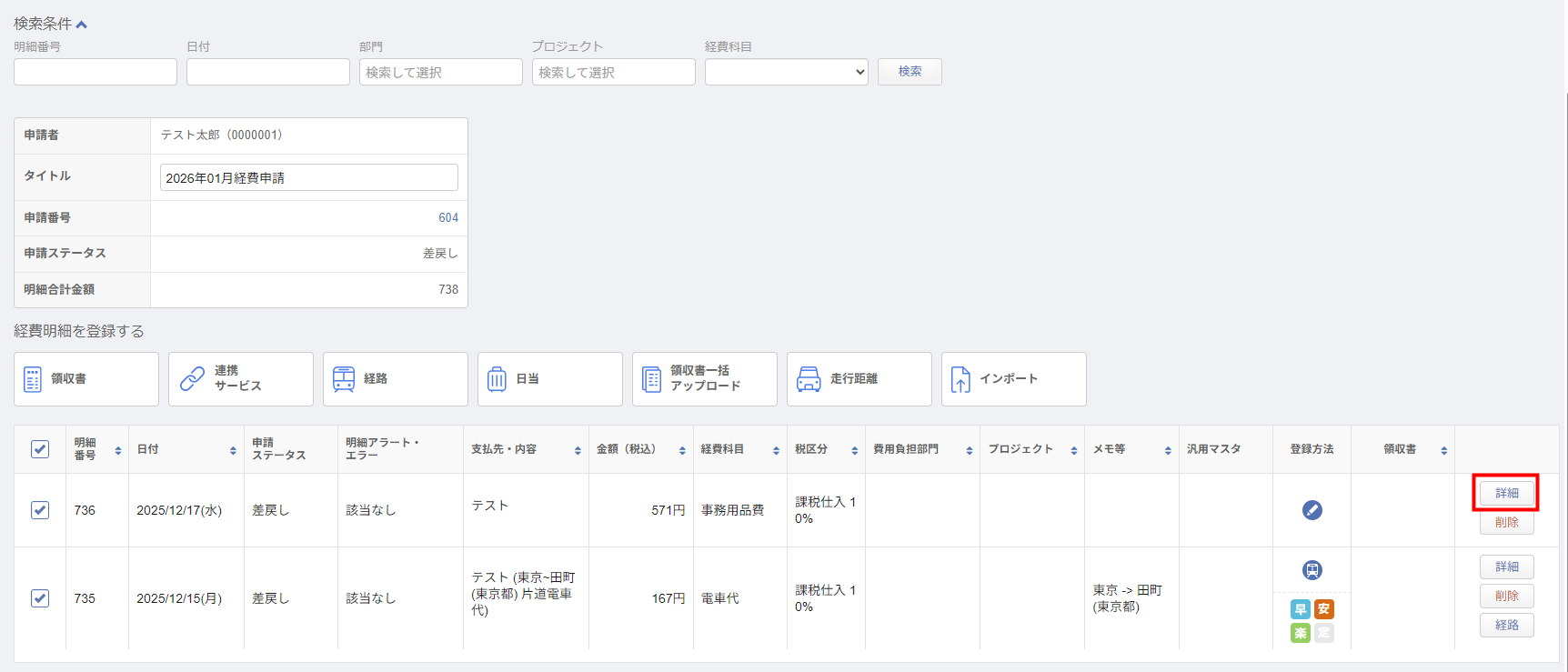The width and height of the screenshot is (1568, 672).
Task: Click the import (インポート) file icon
Action: click(960, 379)
